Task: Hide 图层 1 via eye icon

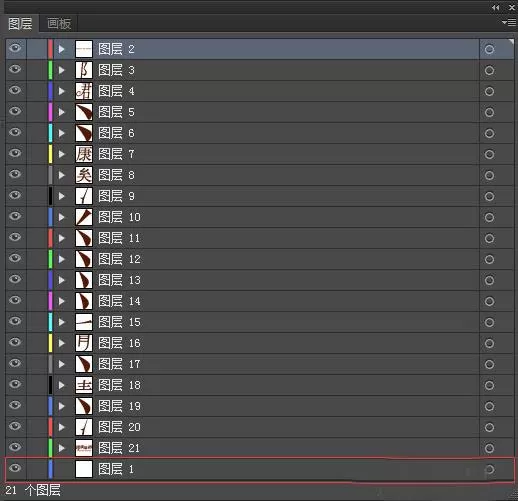Action: point(15,468)
